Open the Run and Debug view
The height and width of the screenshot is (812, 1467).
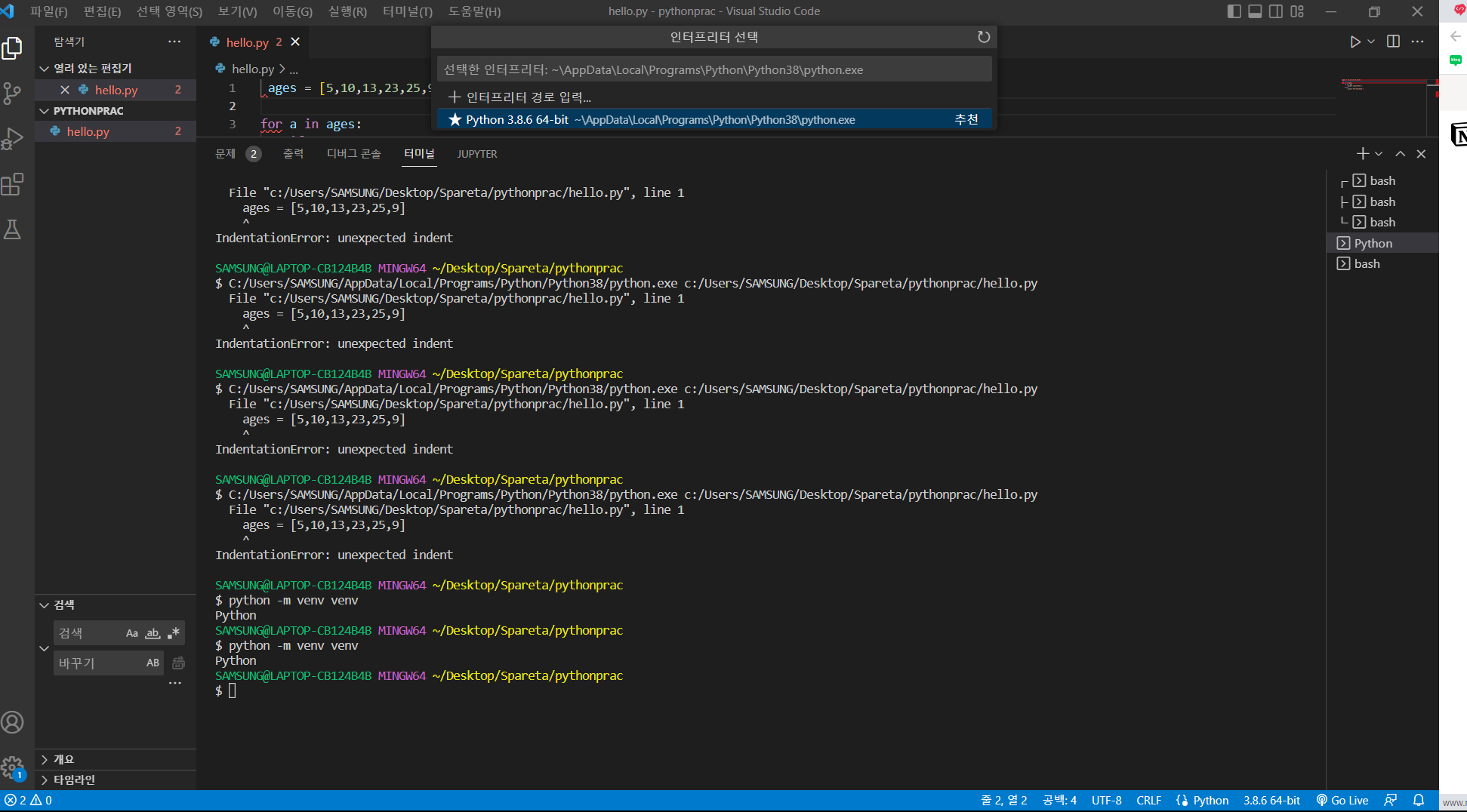click(x=13, y=139)
